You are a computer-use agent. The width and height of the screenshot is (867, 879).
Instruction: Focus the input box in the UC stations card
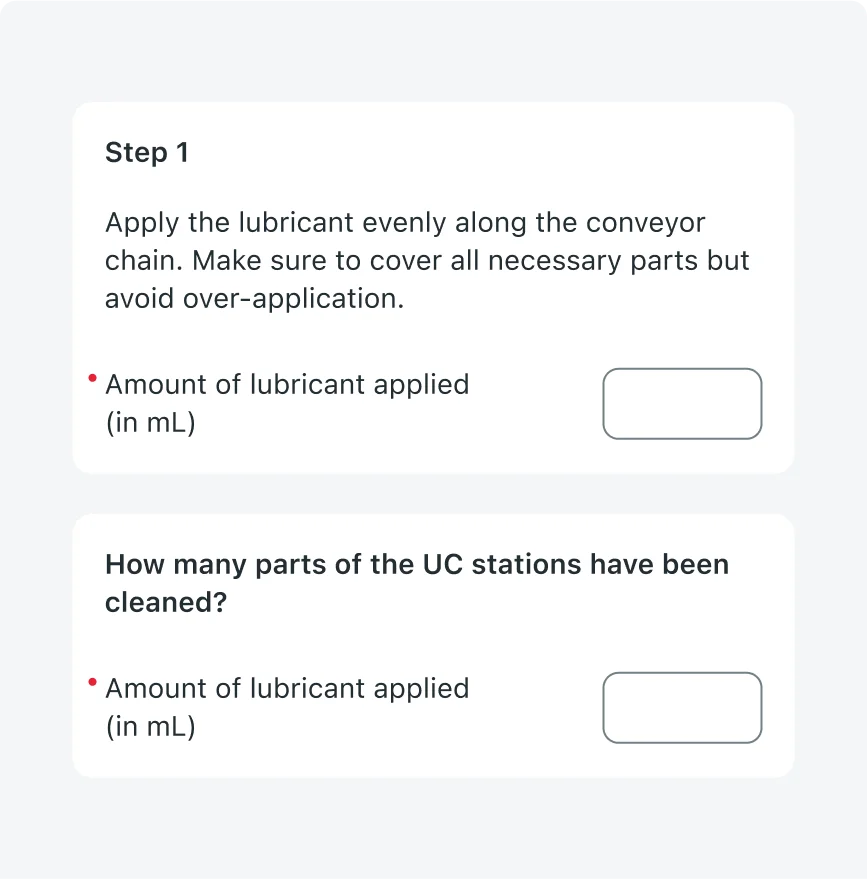[x=682, y=707]
